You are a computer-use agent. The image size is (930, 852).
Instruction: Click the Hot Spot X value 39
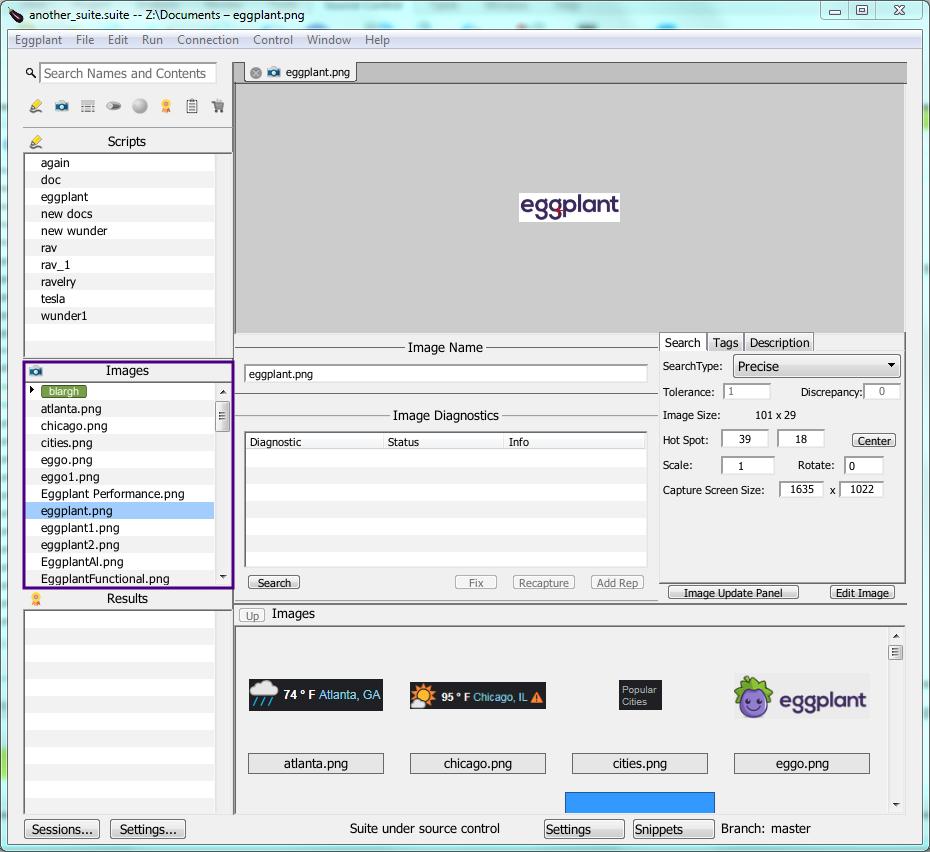click(x=745, y=439)
